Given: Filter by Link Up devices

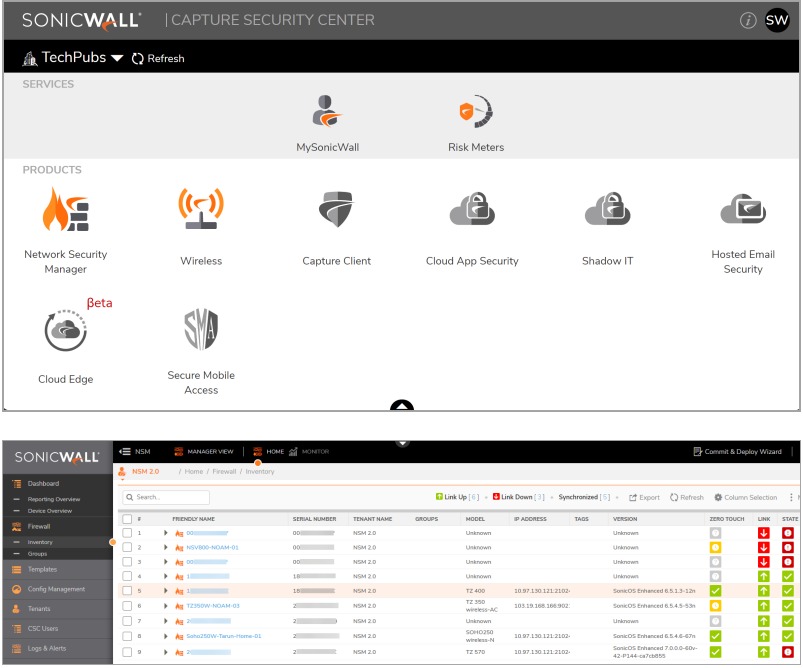Looking at the screenshot, I should pyautogui.click(x=457, y=497).
